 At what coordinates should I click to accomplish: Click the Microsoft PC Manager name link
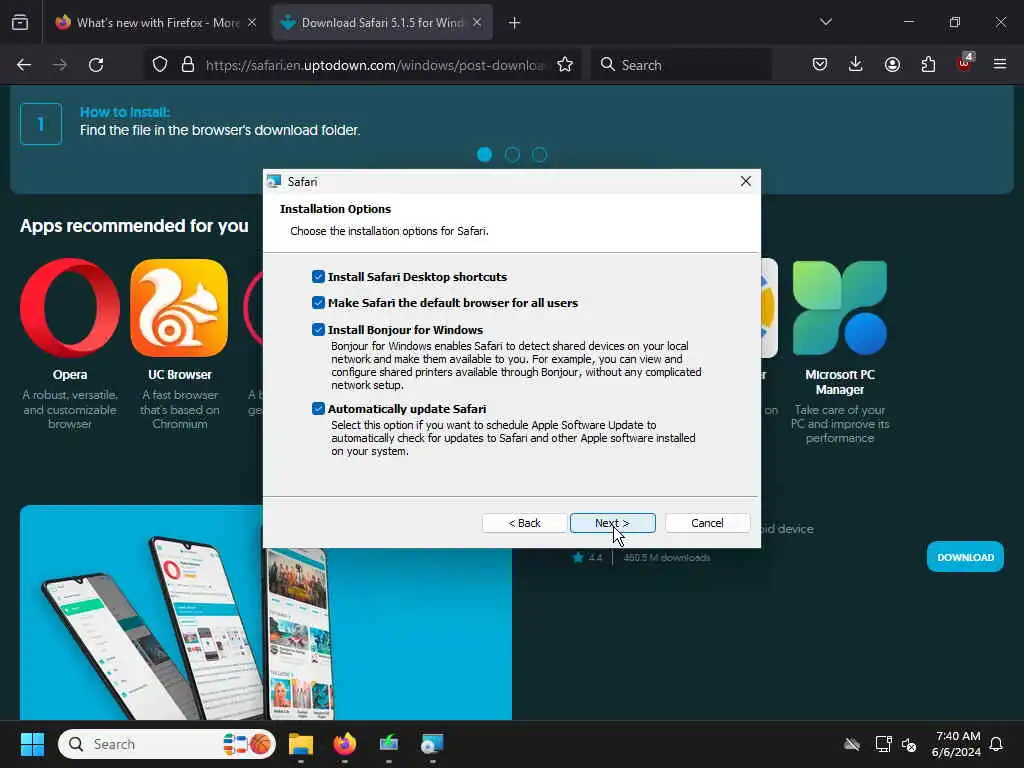pyautogui.click(x=840, y=382)
